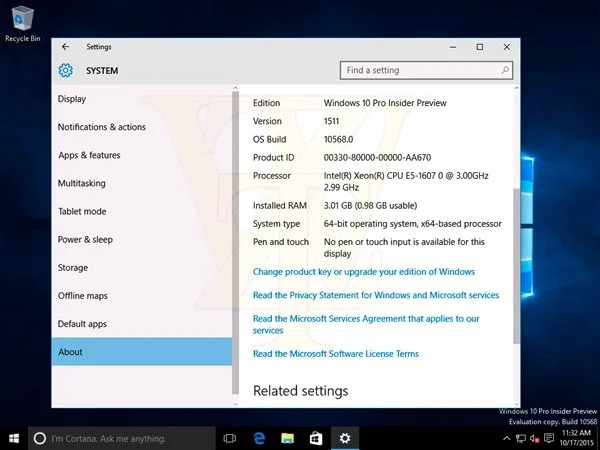Click the muted volume tray icon
The width and height of the screenshot is (600, 450).
pyautogui.click(x=535, y=439)
